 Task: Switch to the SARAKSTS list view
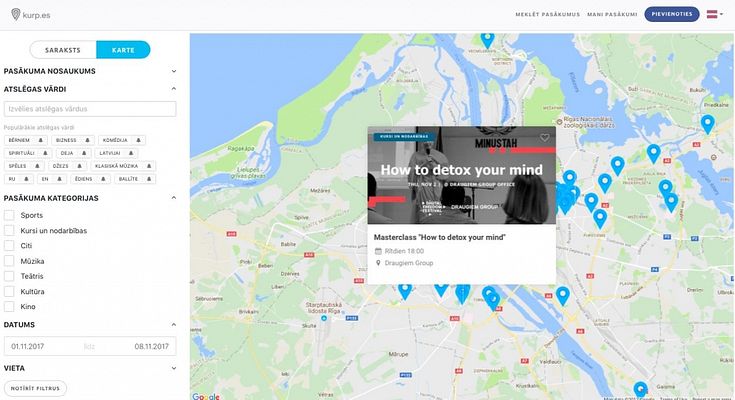[x=63, y=50]
